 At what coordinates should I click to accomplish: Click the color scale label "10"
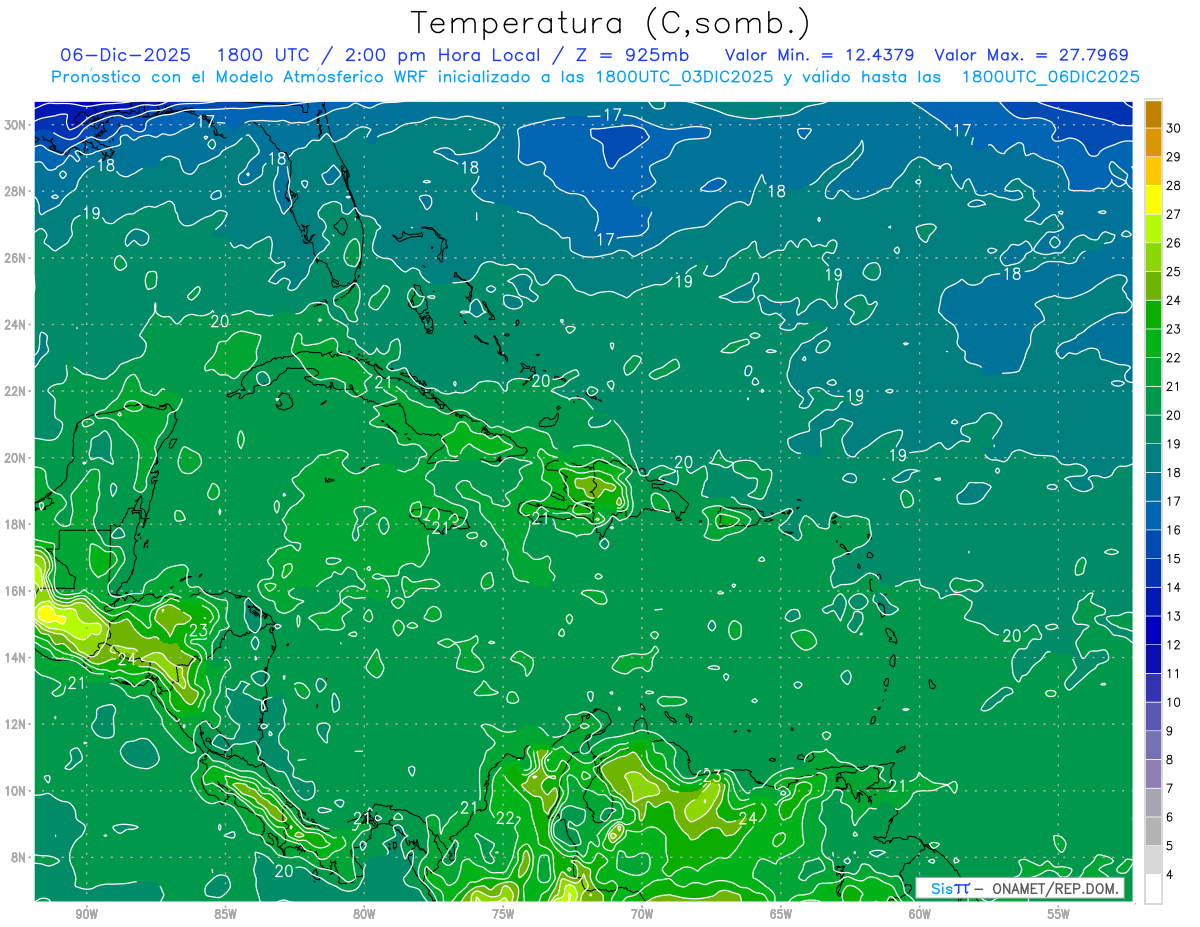pos(1174,702)
